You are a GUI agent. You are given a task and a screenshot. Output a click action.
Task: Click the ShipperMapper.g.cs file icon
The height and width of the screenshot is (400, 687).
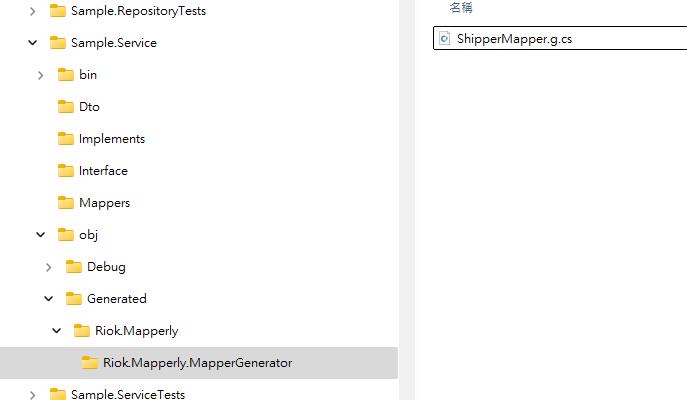(446, 39)
